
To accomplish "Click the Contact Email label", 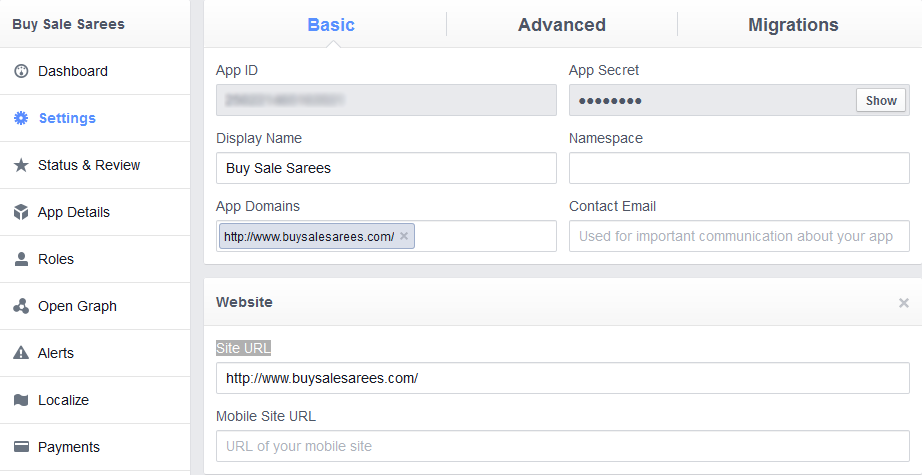I will [612, 206].
